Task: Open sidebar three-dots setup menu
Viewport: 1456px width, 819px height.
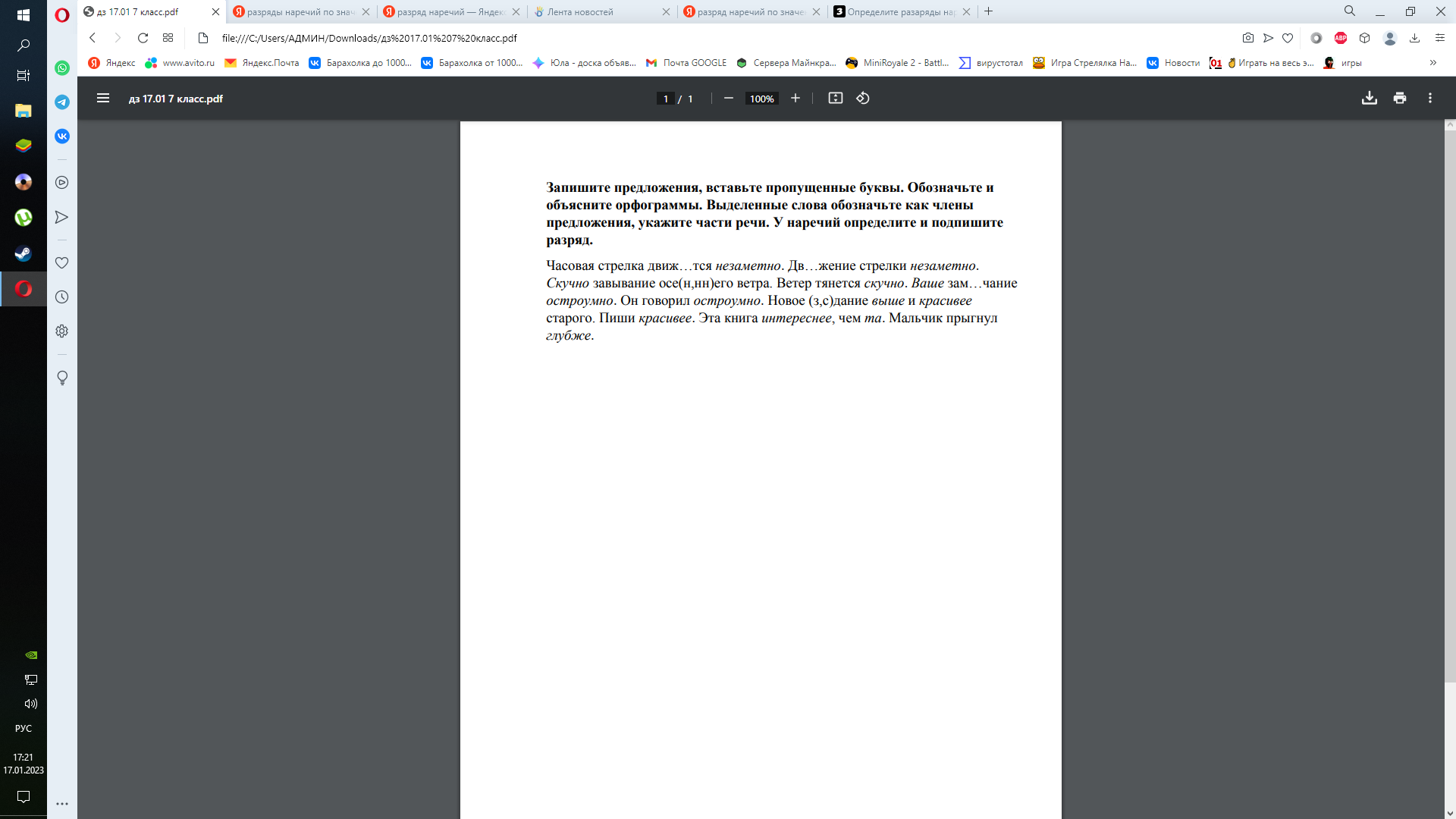Action: 62,803
